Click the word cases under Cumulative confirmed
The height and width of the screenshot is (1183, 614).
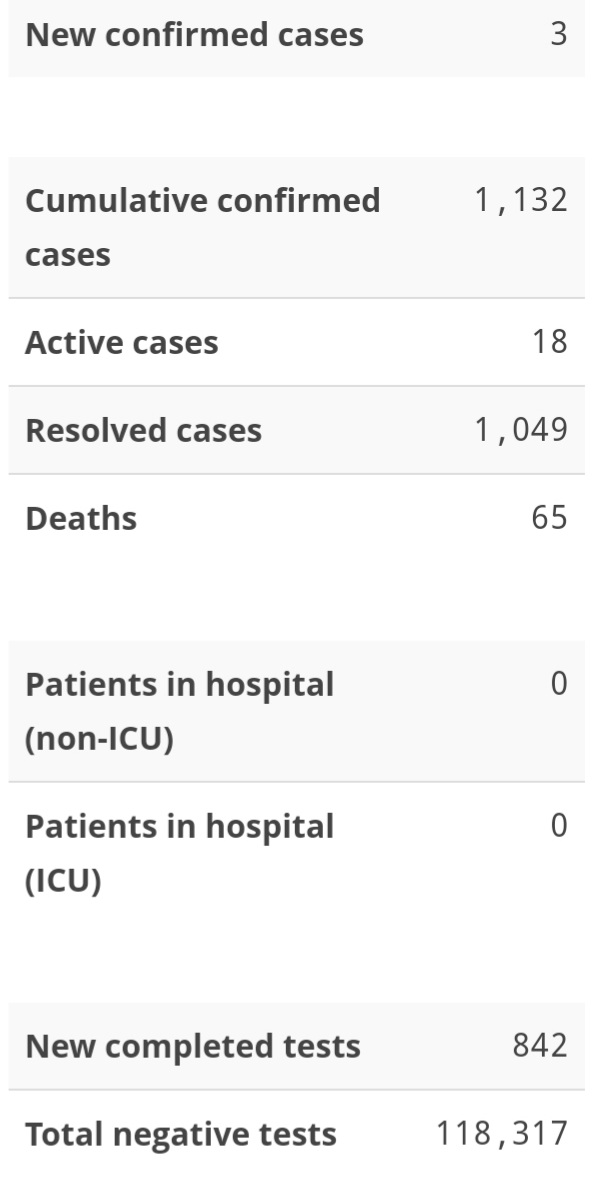(68, 255)
